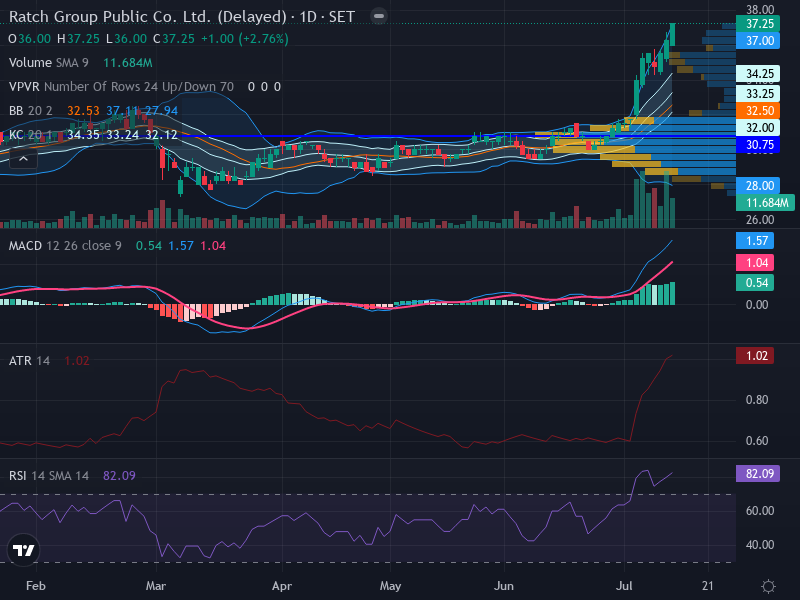Click the close price C37.25 value
Screen dimensions: 800x600
(x=174, y=39)
